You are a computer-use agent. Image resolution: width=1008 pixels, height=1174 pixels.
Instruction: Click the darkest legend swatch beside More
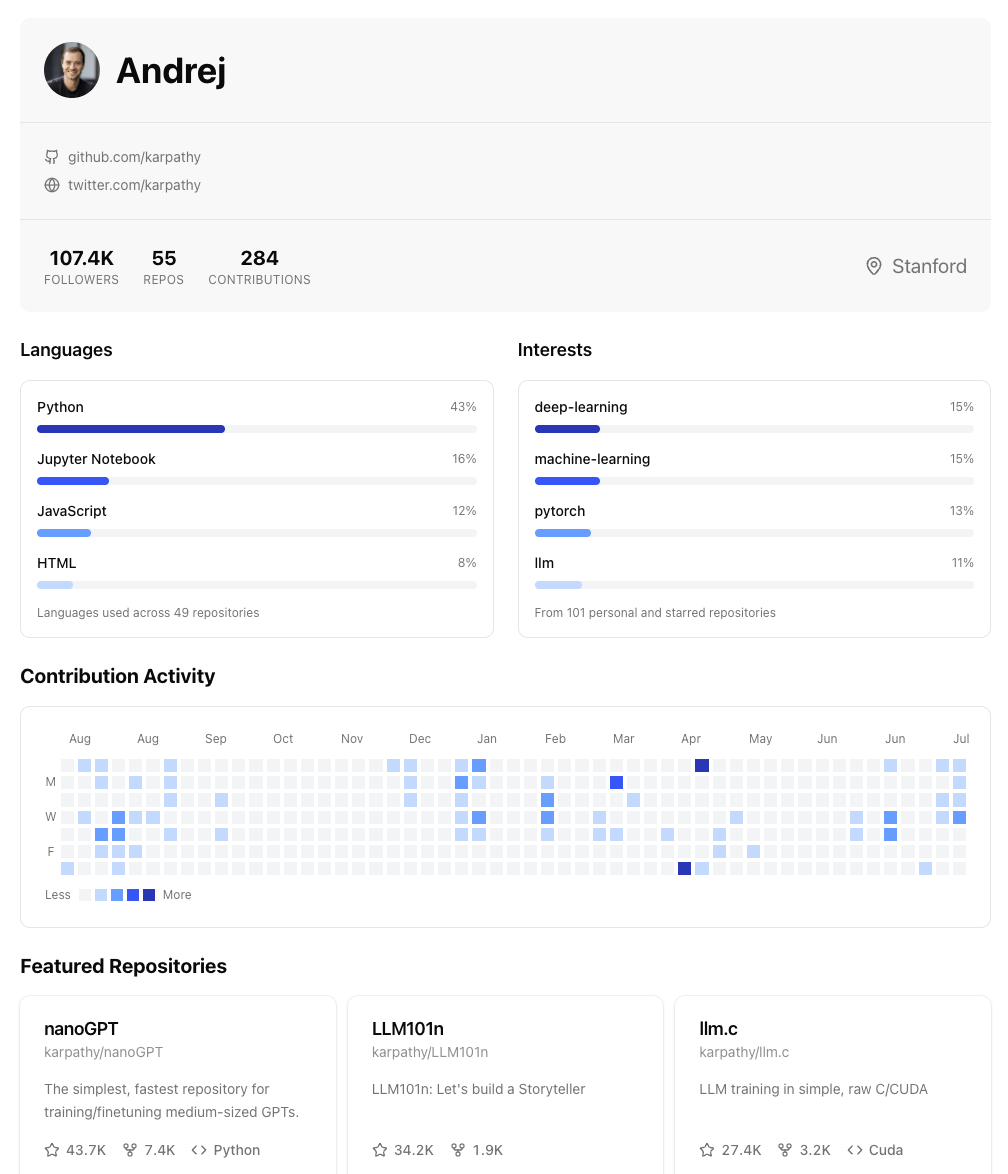tap(149, 895)
